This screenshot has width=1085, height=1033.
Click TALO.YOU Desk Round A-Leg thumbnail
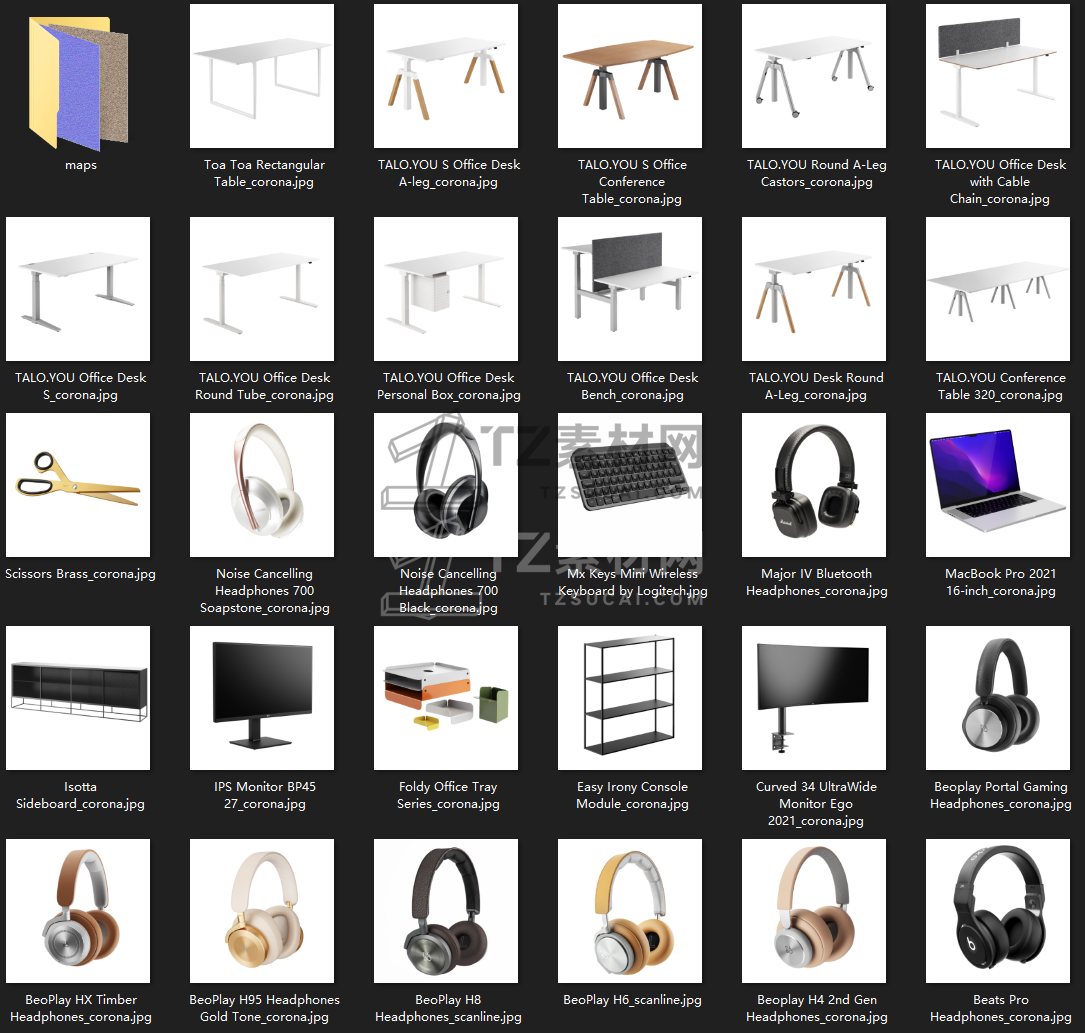814,289
